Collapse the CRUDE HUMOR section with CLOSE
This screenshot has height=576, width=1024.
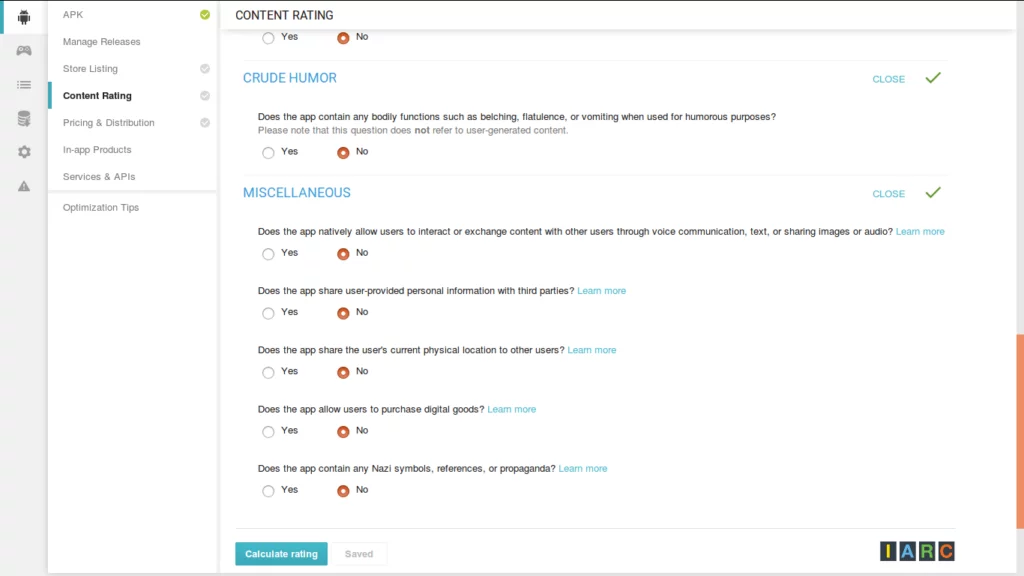pos(888,78)
